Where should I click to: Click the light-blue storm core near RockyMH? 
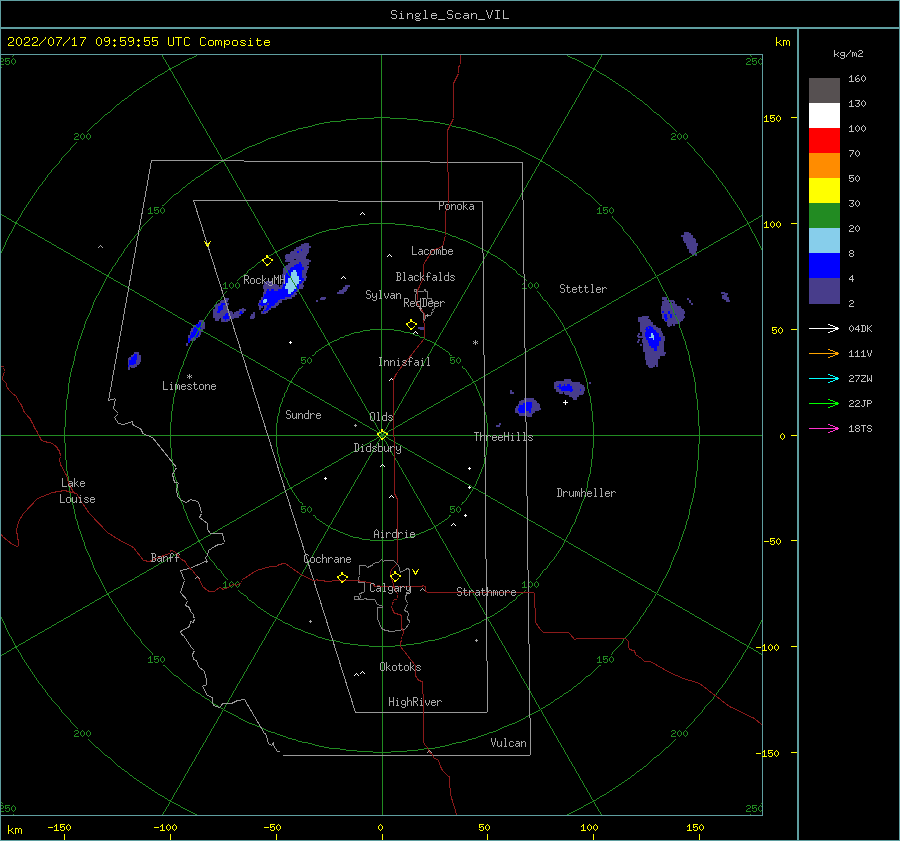pyautogui.click(x=293, y=280)
